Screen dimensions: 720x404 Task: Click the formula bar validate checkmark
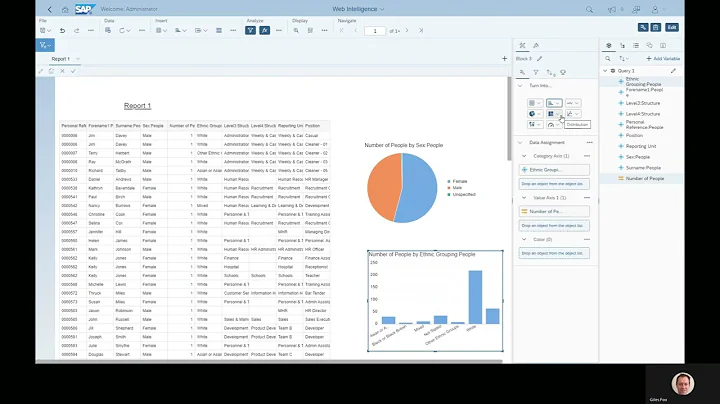pyautogui.click(x=73, y=71)
